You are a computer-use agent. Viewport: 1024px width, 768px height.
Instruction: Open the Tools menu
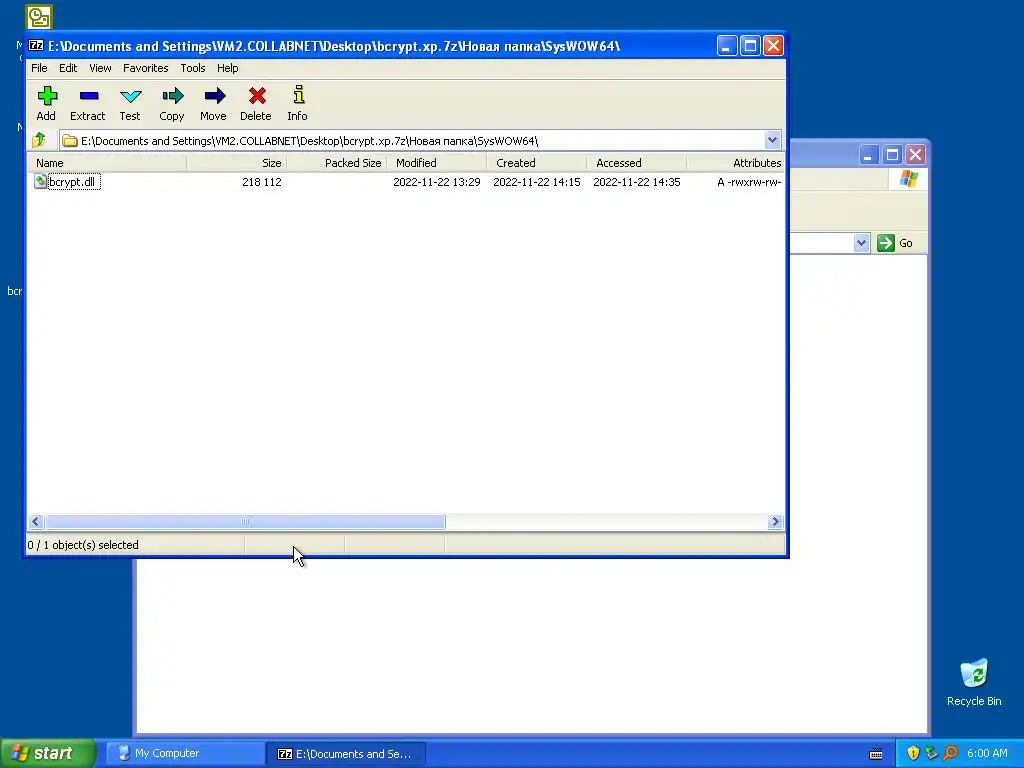coord(193,68)
